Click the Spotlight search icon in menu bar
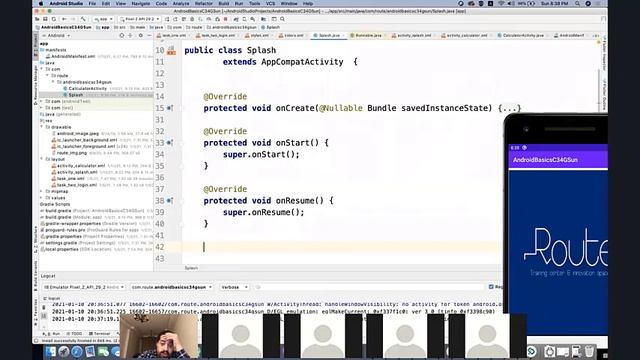This screenshot has width=640, height=360. click(577, 3)
